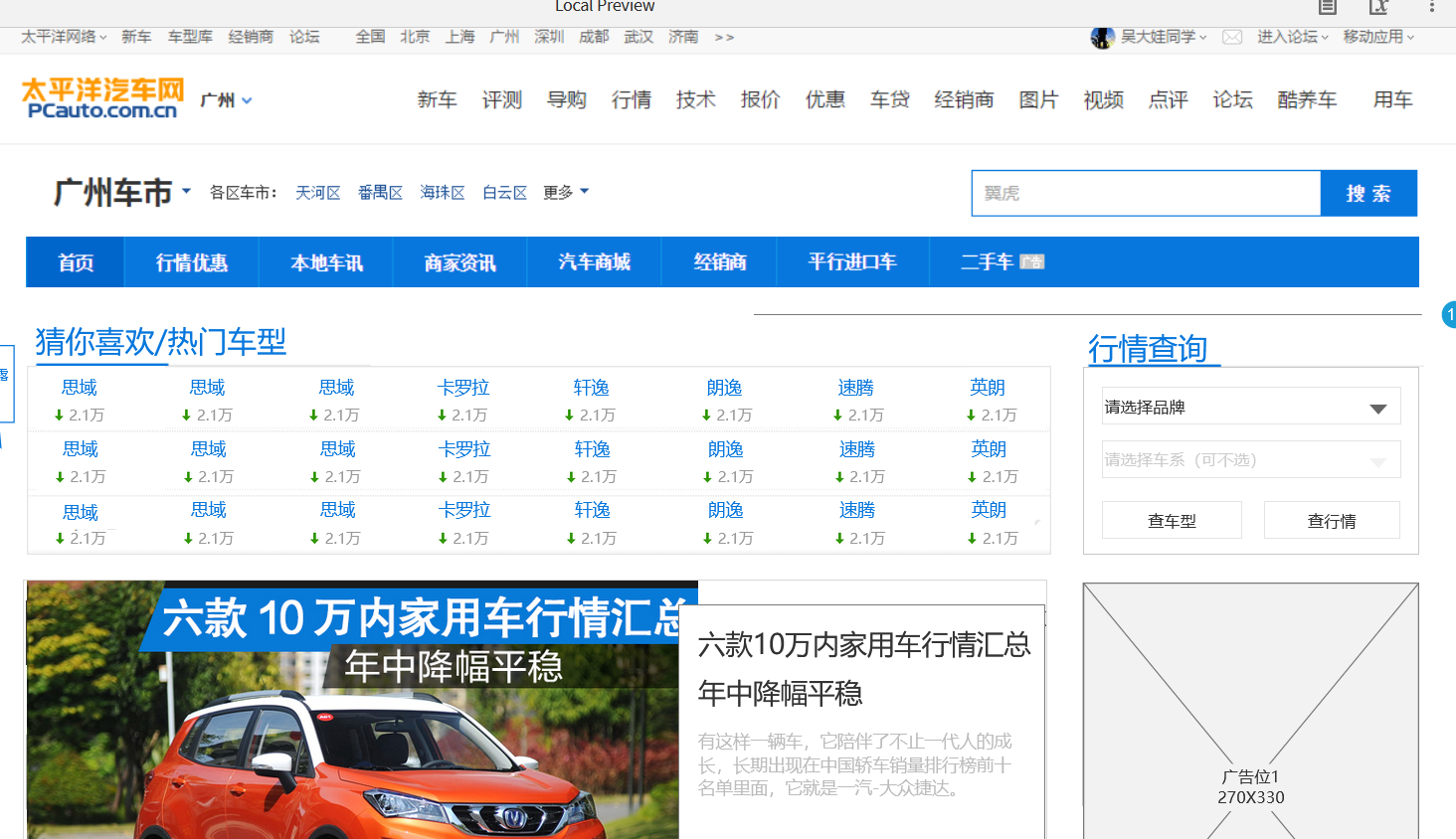Switch to the 汽车商城 tab

[x=594, y=261]
